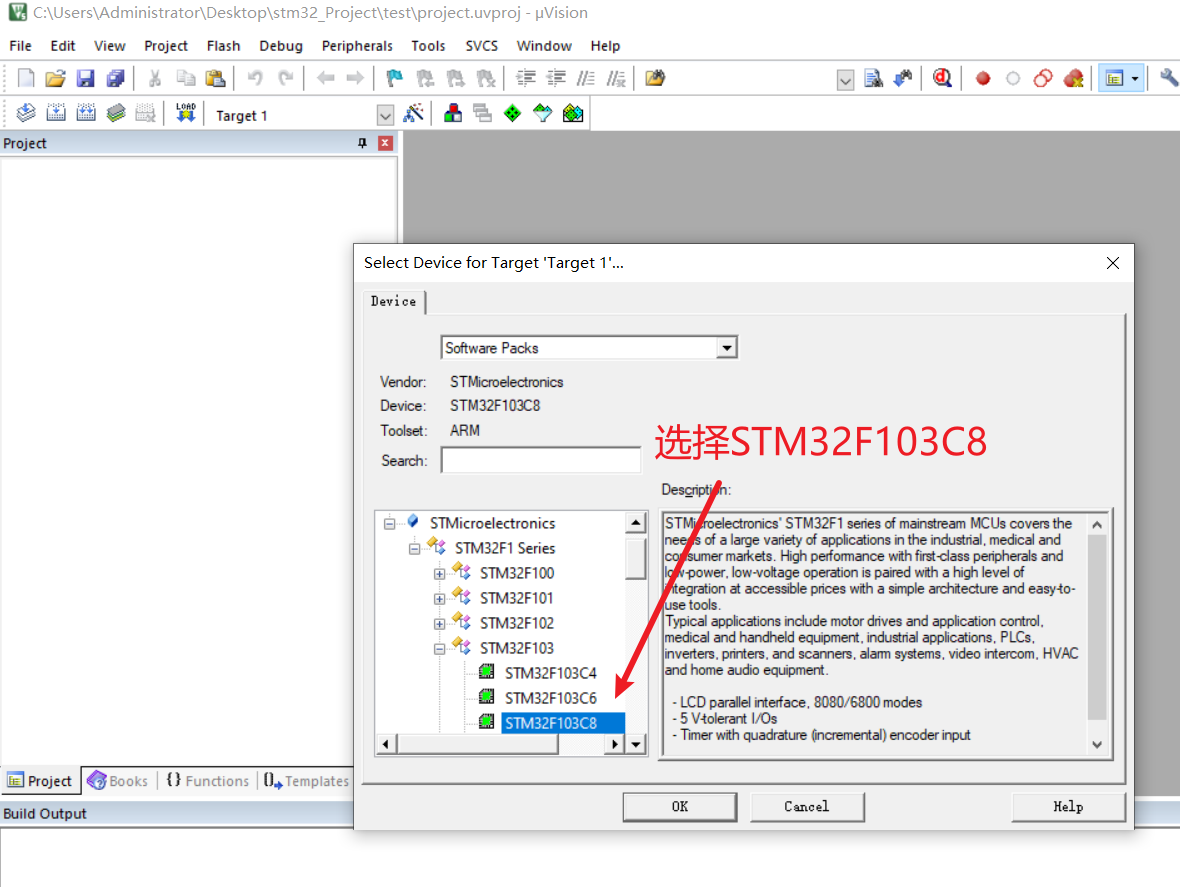Viewport: 1180px width, 887px height.
Task: Click the Description scrollbar down arrow
Action: pyautogui.click(x=1097, y=744)
